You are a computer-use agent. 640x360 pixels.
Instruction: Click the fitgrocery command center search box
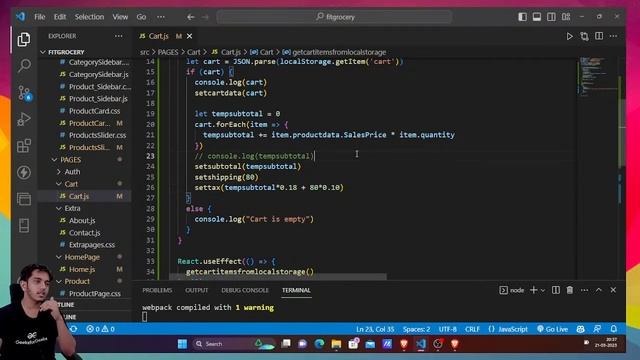coord(334,17)
